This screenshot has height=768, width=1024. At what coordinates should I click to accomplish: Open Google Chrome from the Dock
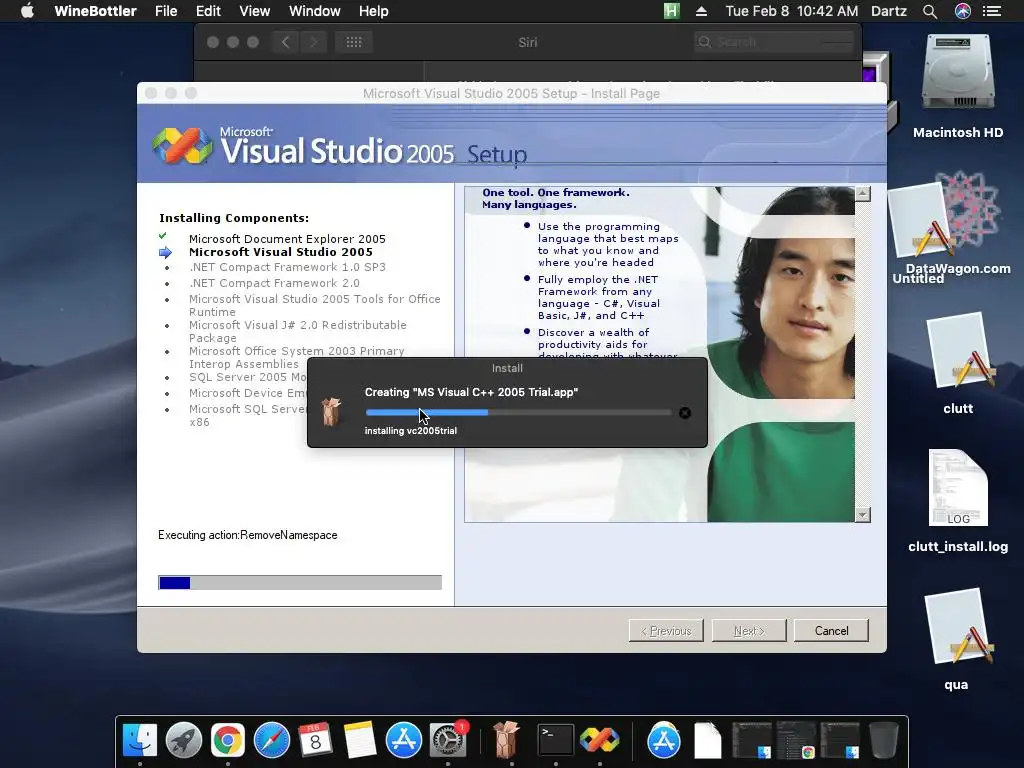pos(227,740)
